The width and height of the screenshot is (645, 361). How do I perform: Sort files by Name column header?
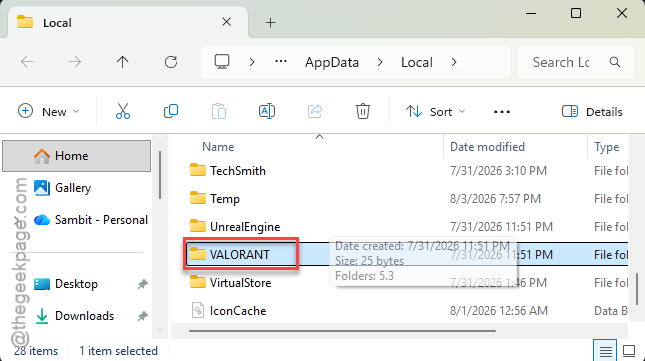218,147
